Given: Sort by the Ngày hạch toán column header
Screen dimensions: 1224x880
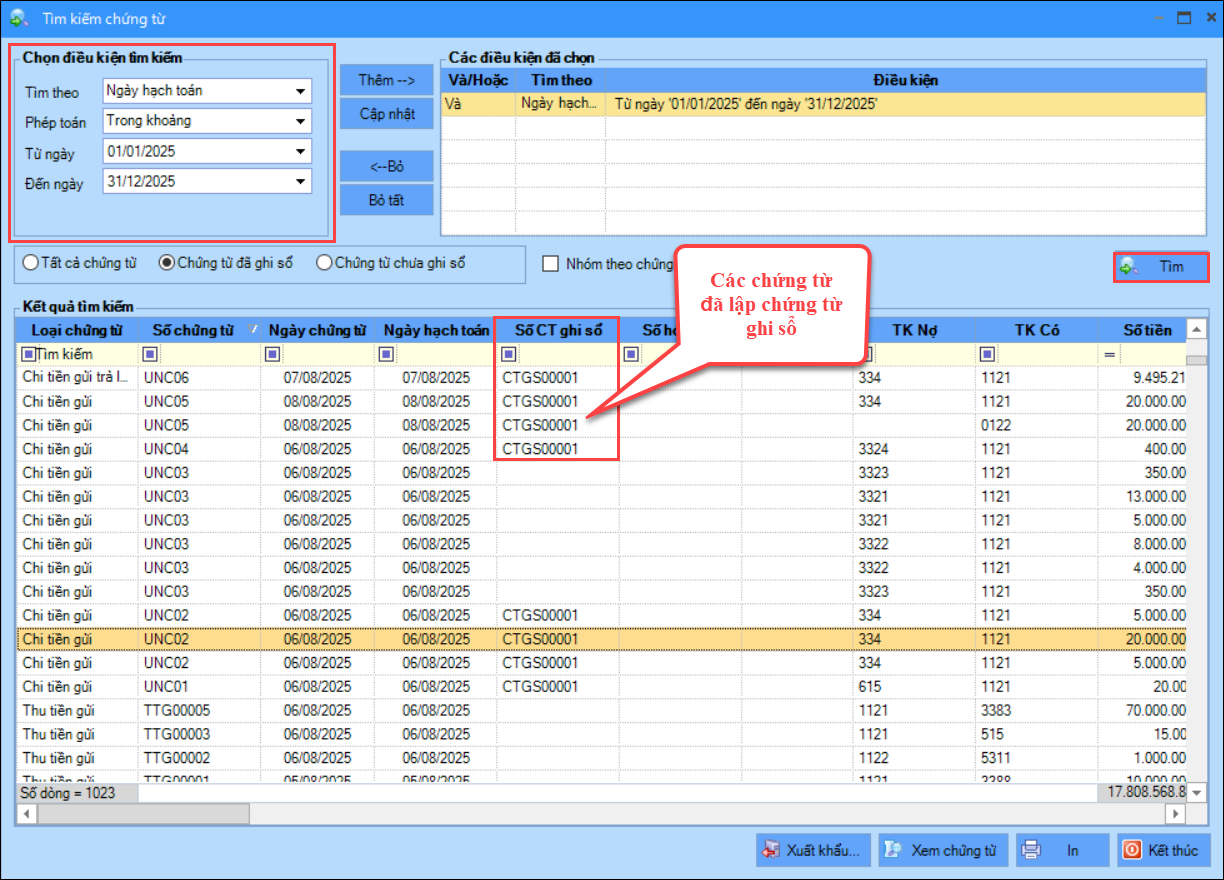Looking at the screenshot, I should click(x=436, y=330).
